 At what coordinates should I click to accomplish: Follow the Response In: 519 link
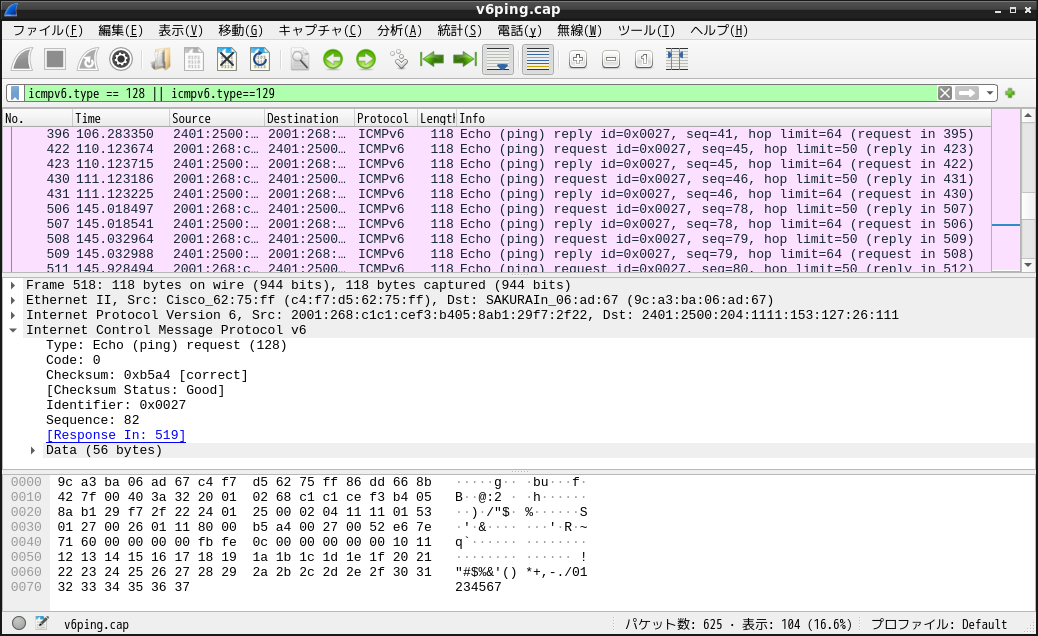(116, 435)
